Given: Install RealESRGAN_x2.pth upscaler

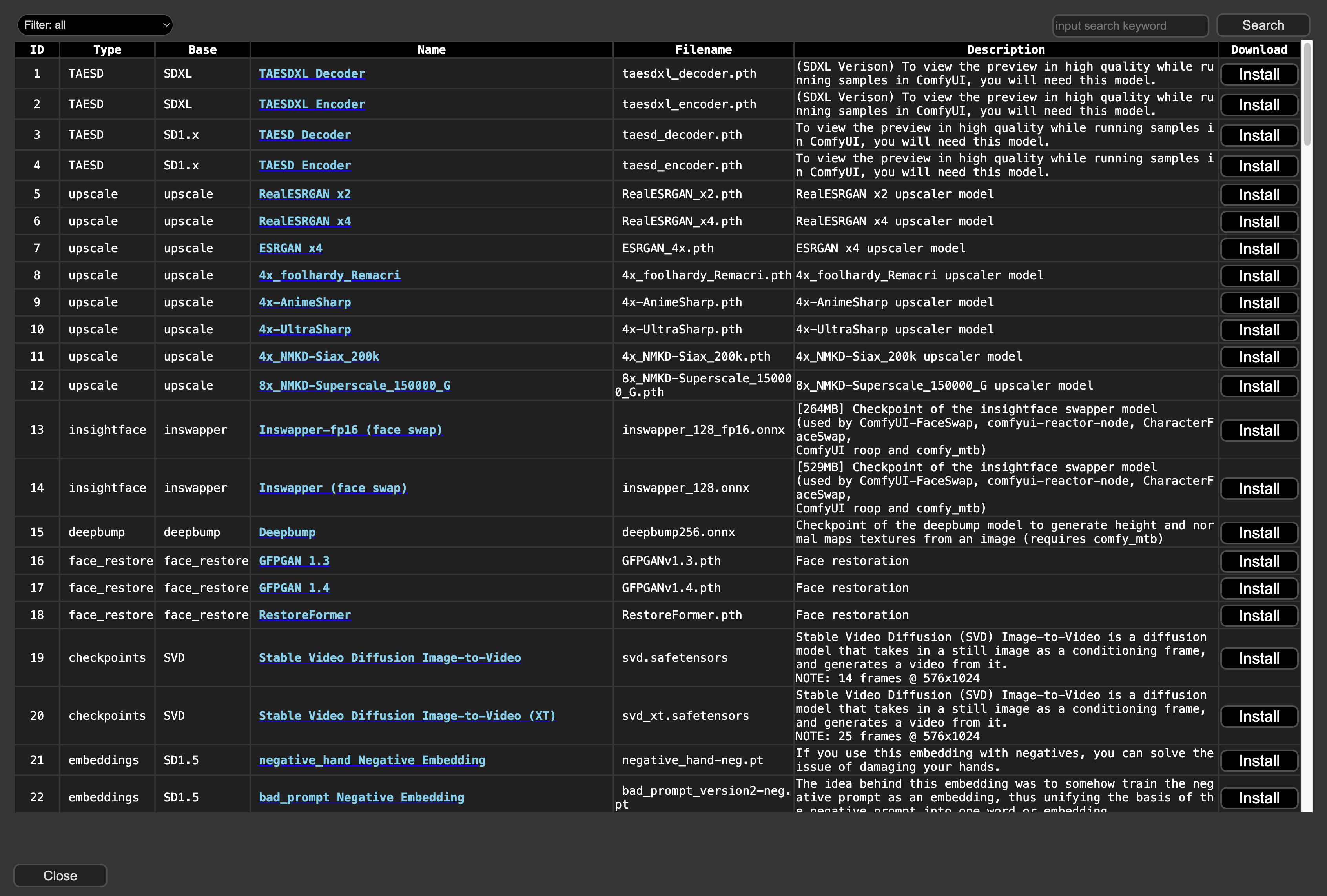Looking at the screenshot, I should (1259, 195).
